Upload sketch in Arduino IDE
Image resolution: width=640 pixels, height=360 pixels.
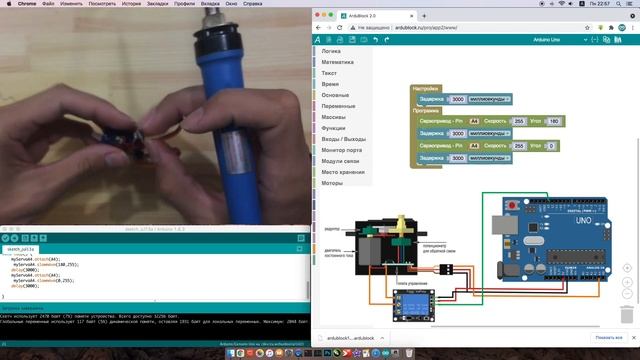coord(15,238)
